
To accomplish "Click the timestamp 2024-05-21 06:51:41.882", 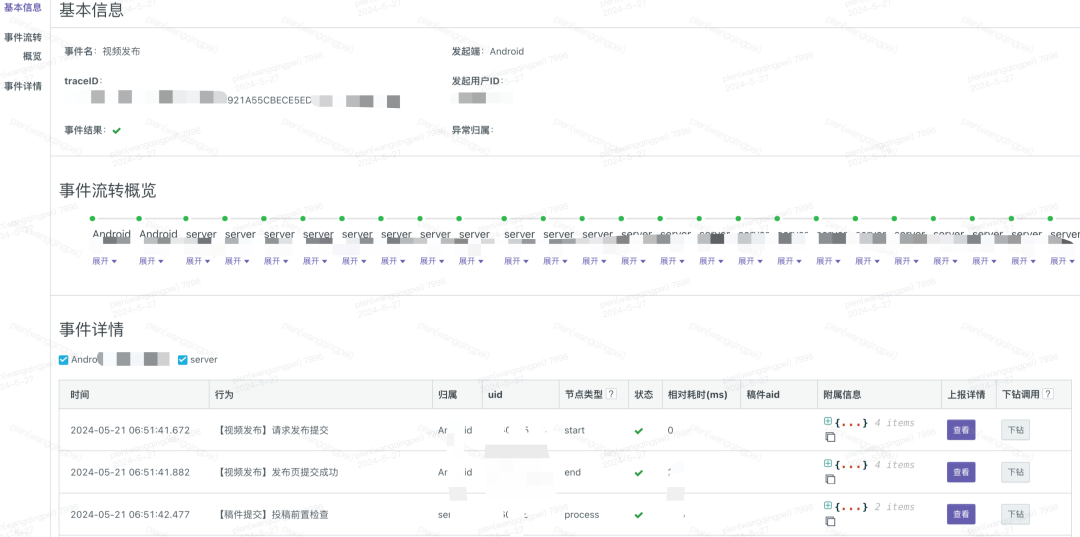I will click(130, 472).
